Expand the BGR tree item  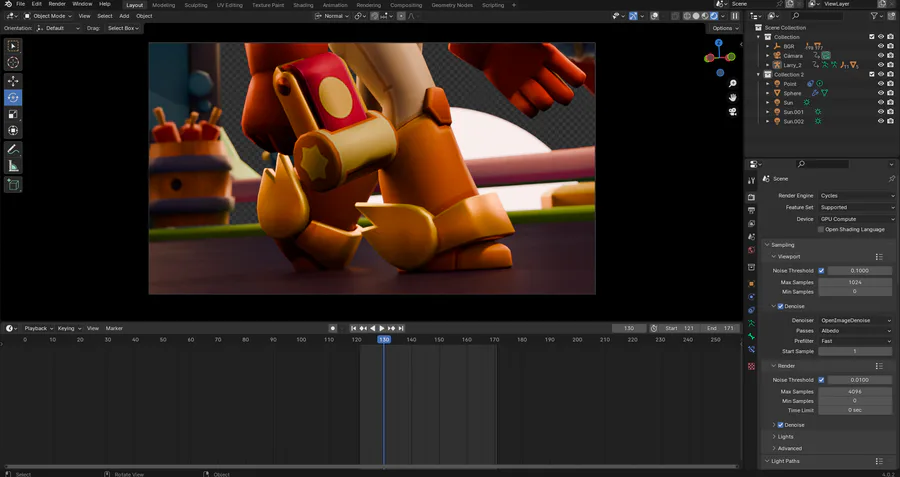pyautogui.click(x=768, y=46)
